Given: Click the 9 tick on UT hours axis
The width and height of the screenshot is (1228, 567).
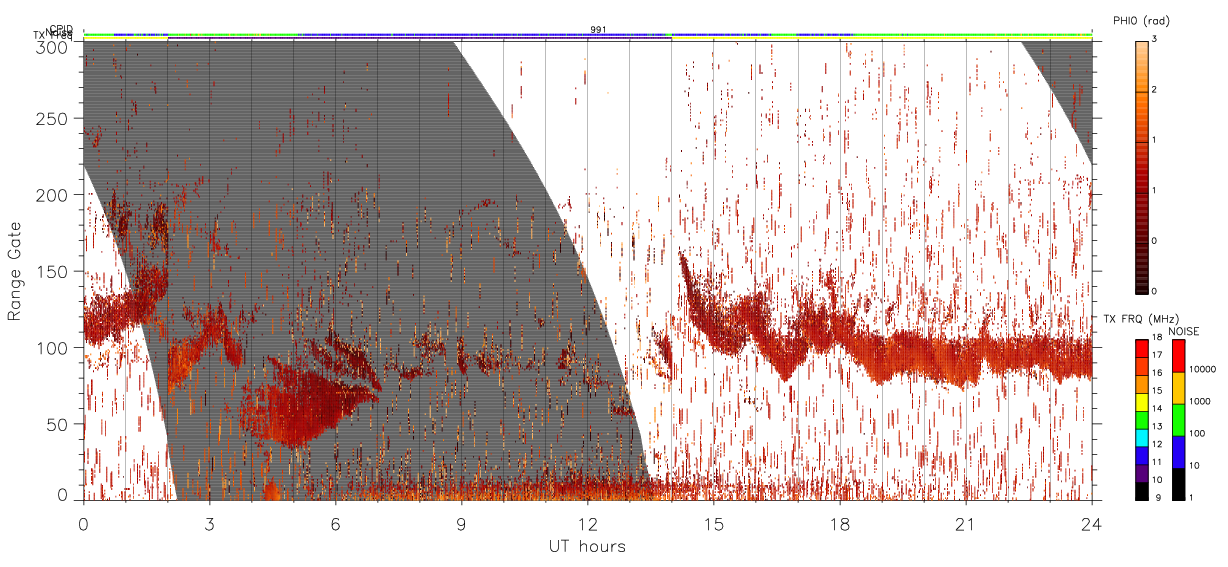Looking at the screenshot, I should point(462,524).
